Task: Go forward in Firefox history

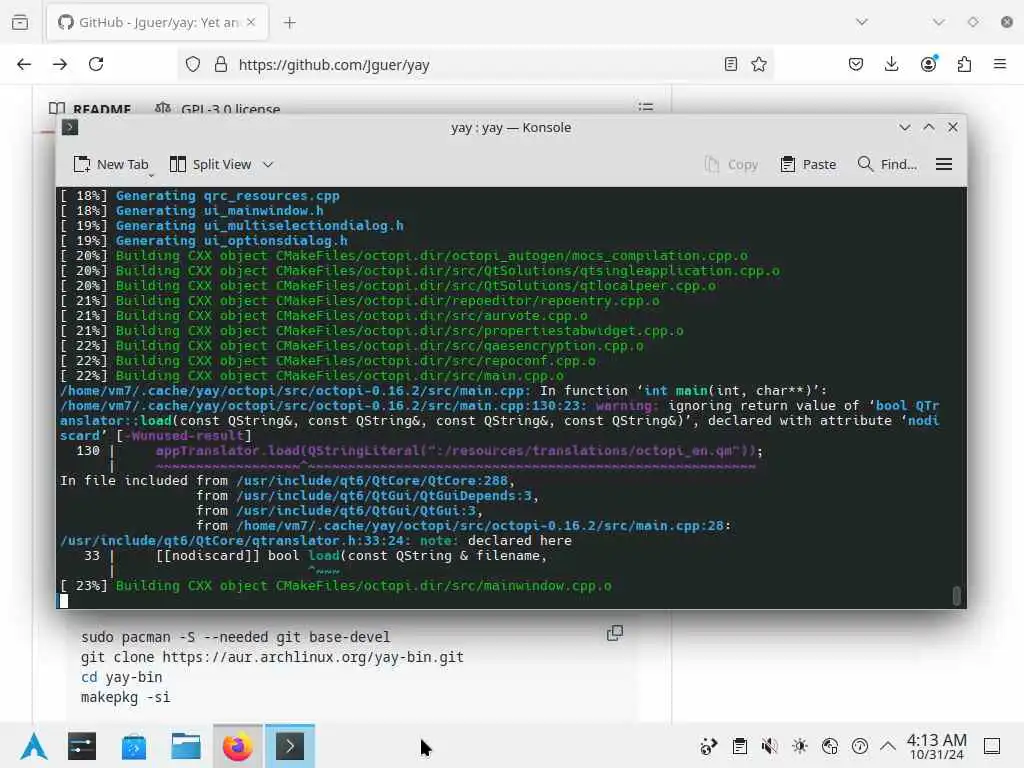Action: pyautogui.click(x=60, y=64)
